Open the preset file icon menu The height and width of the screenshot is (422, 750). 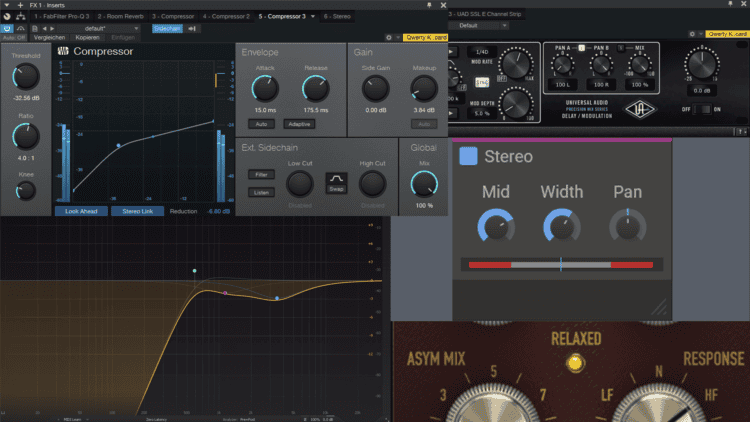point(34,29)
